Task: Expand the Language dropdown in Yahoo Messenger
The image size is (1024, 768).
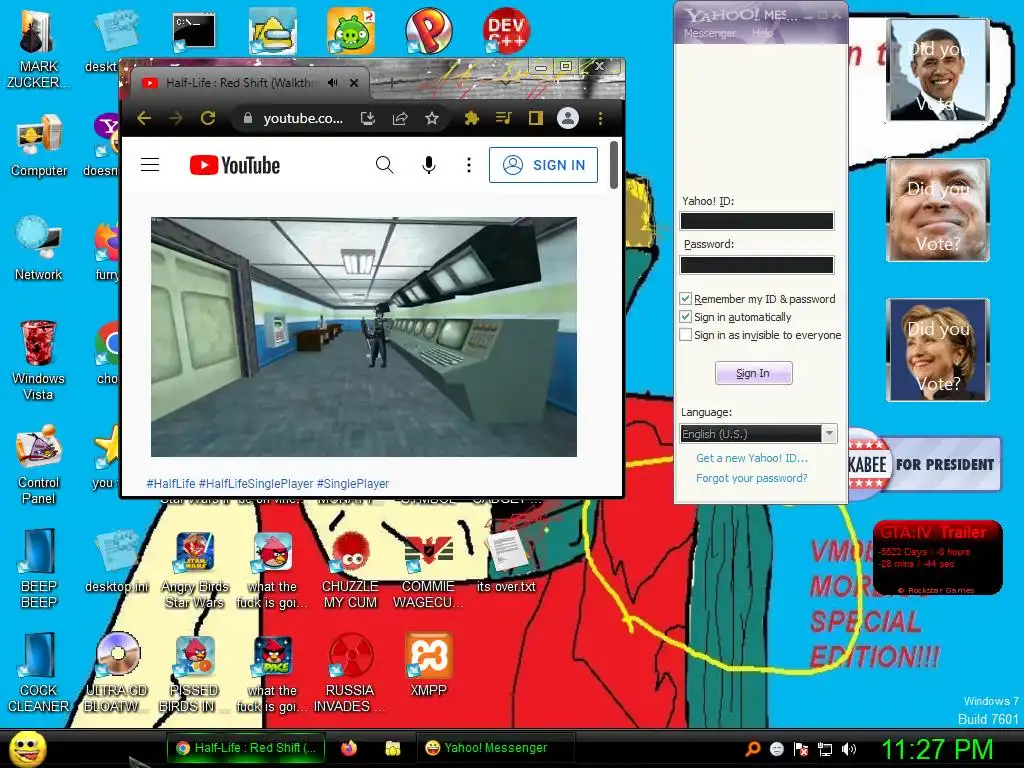Action: [829, 433]
